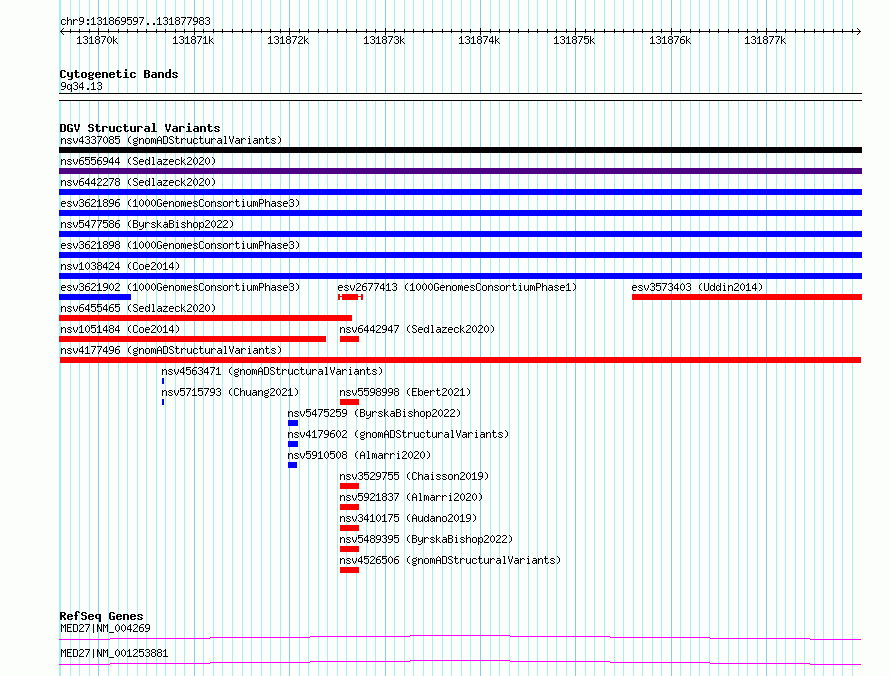Click esv2677413 (1000GenomesConsortiumPhase1) label
The image size is (890, 676).
pyautogui.click(x=457, y=287)
